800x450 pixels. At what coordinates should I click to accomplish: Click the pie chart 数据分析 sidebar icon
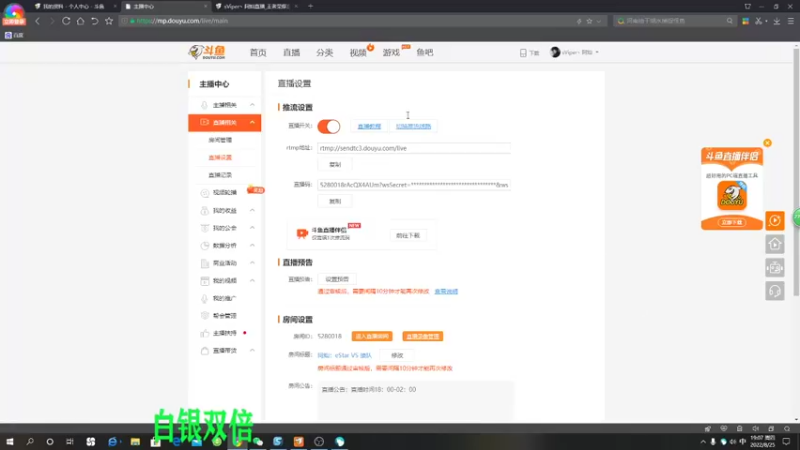[x=205, y=245]
